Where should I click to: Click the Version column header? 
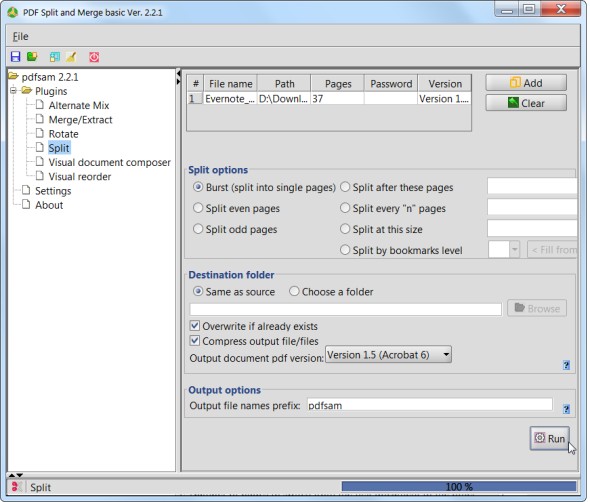(x=444, y=84)
